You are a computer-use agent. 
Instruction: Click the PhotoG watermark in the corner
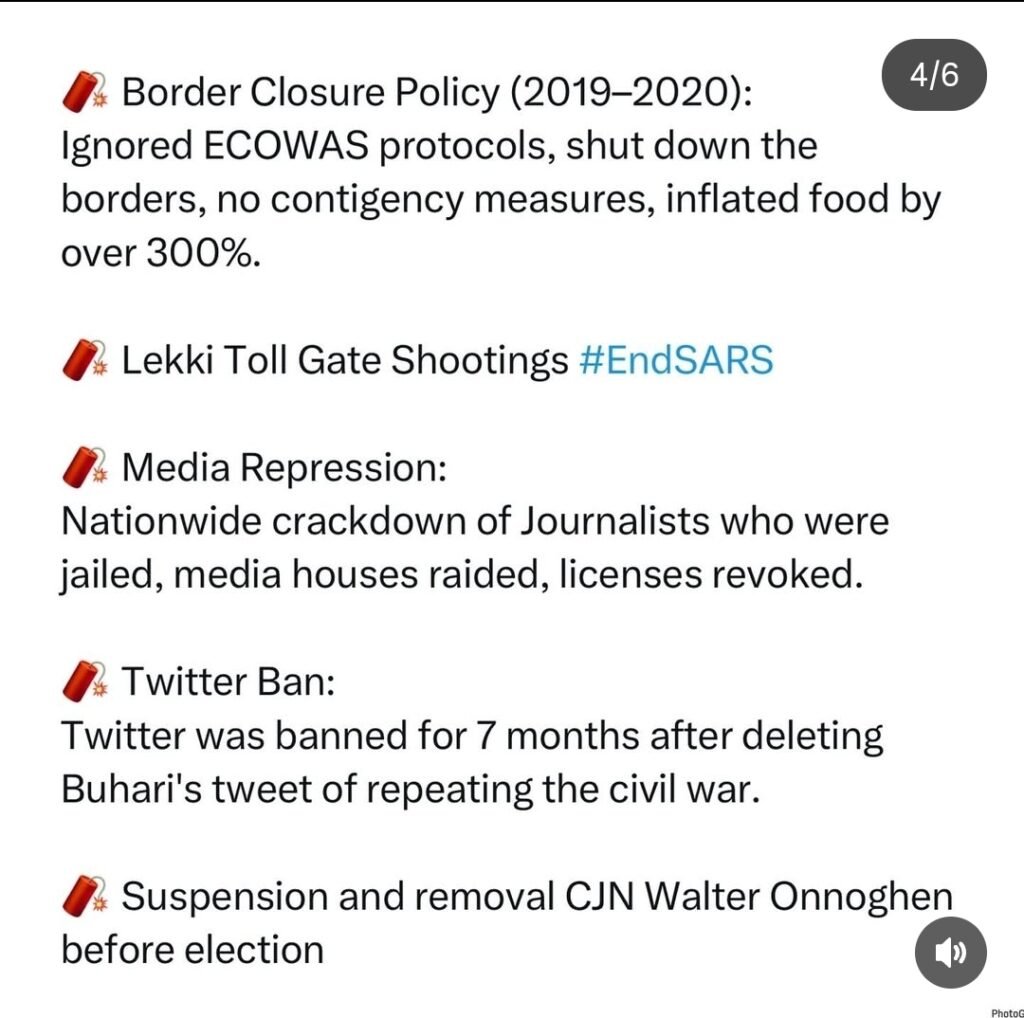pos(1006,1011)
